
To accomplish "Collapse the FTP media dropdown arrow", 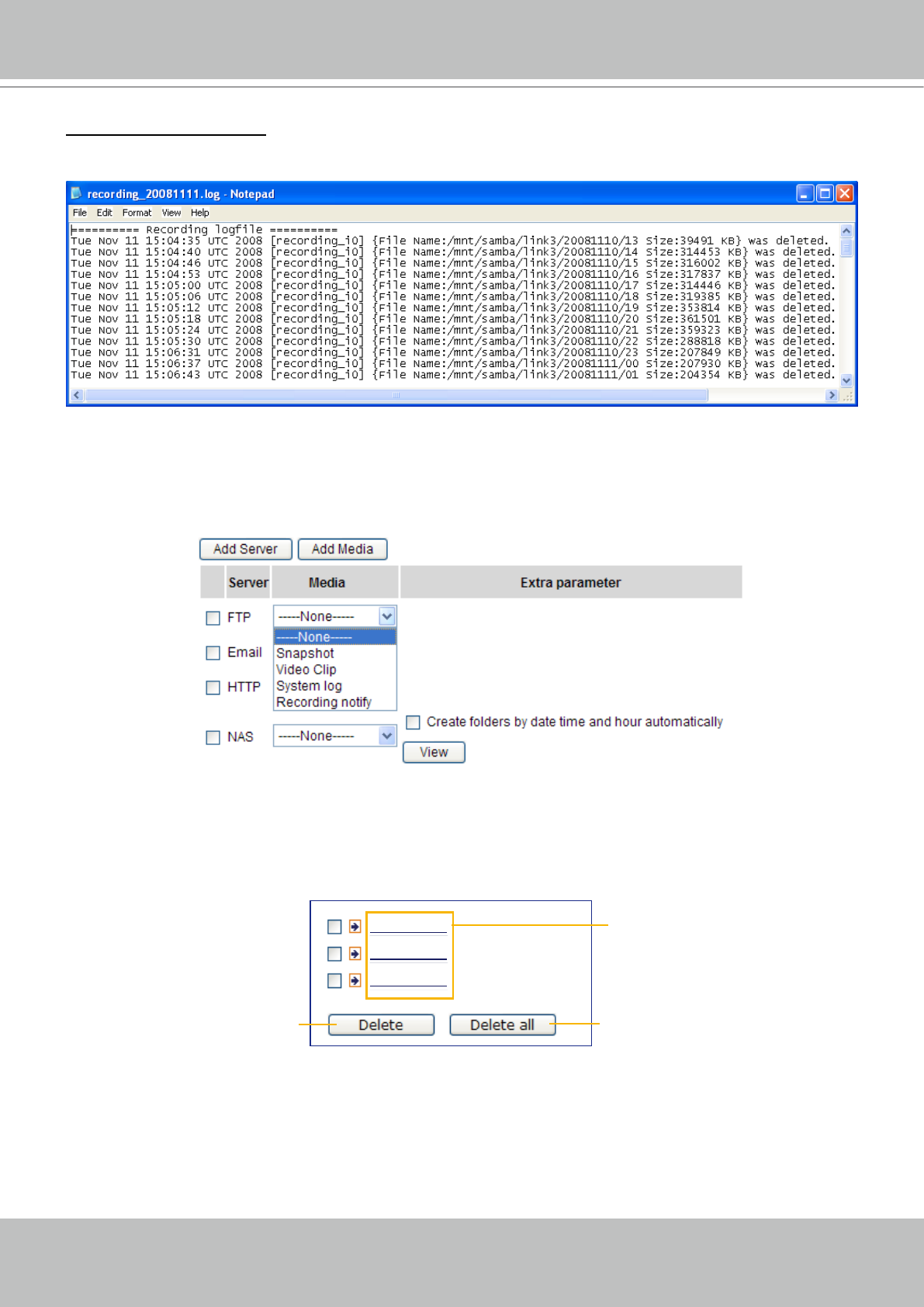I will [387, 616].
